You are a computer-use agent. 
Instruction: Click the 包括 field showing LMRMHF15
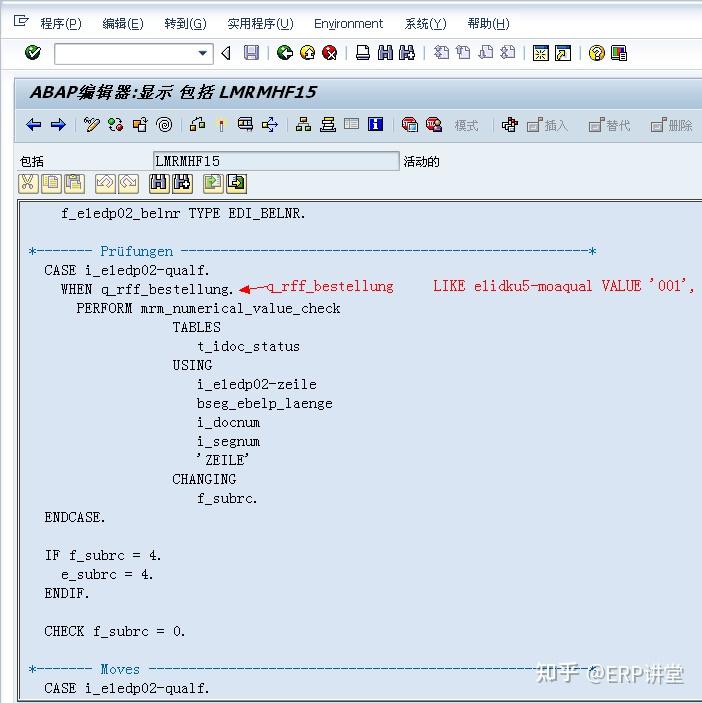pyautogui.click(x=276, y=161)
